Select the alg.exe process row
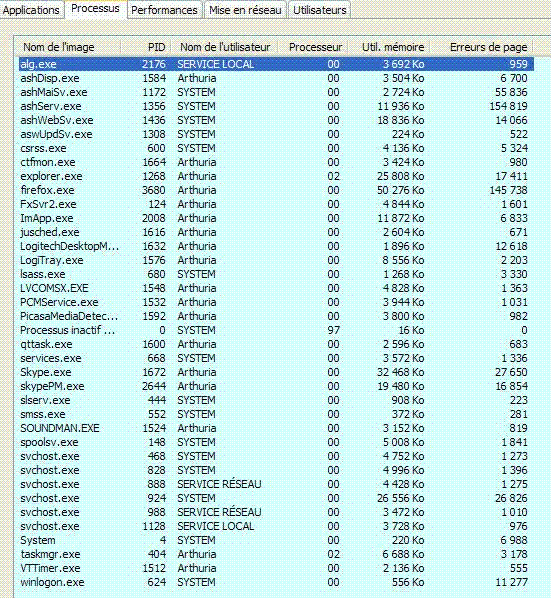 click(276, 64)
